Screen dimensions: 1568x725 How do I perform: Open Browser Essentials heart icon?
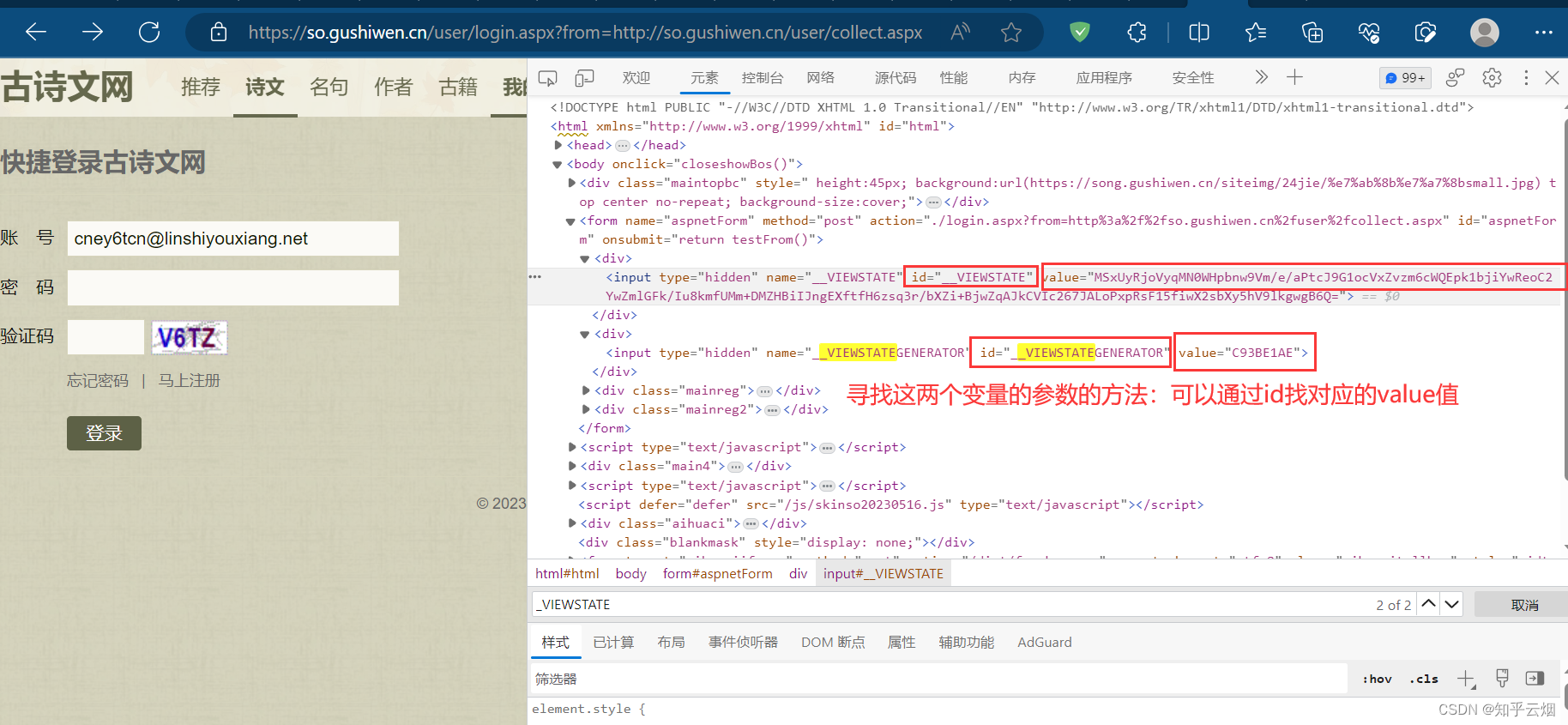pyautogui.click(x=1369, y=33)
